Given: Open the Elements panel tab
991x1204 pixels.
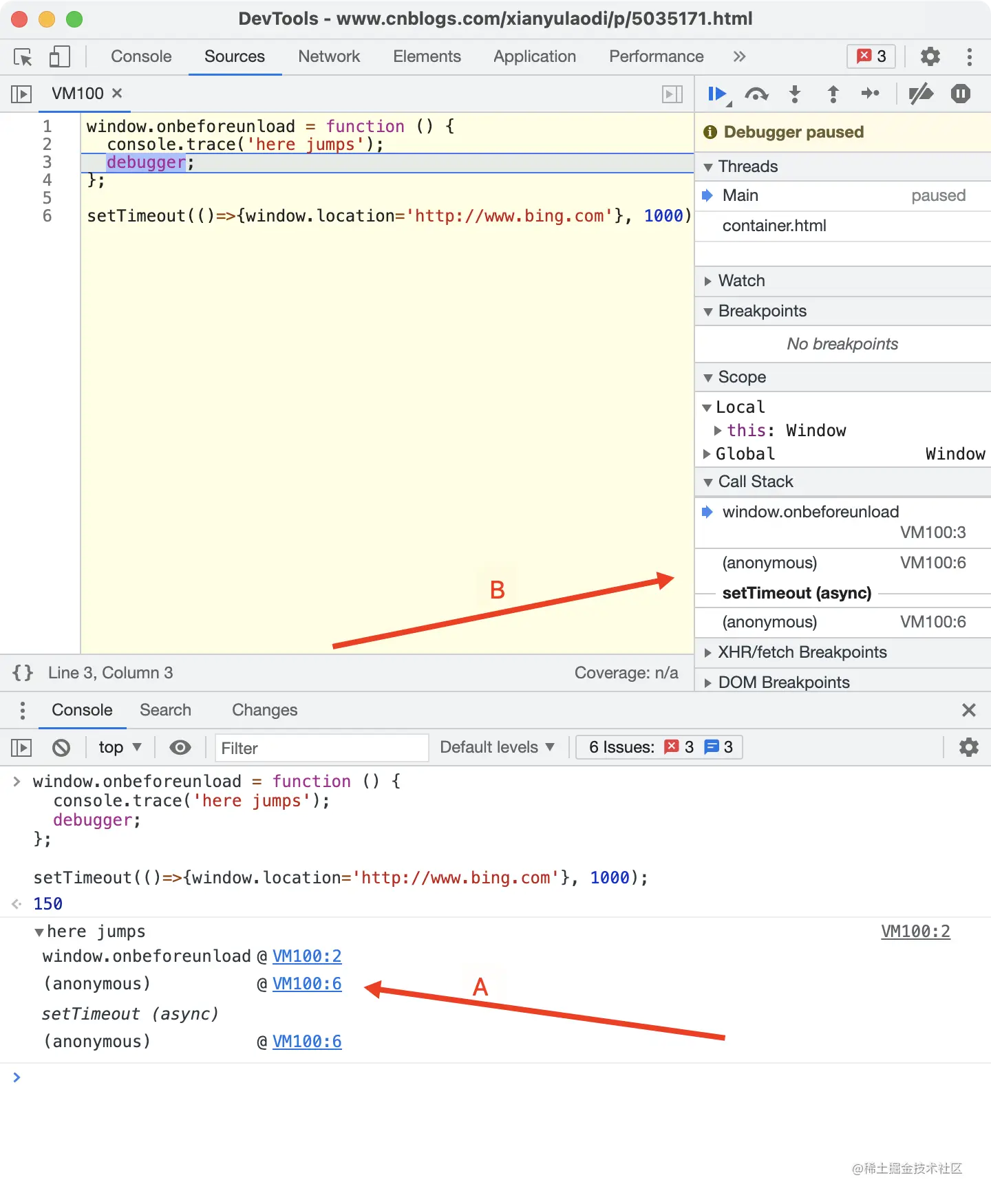Looking at the screenshot, I should (x=427, y=56).
